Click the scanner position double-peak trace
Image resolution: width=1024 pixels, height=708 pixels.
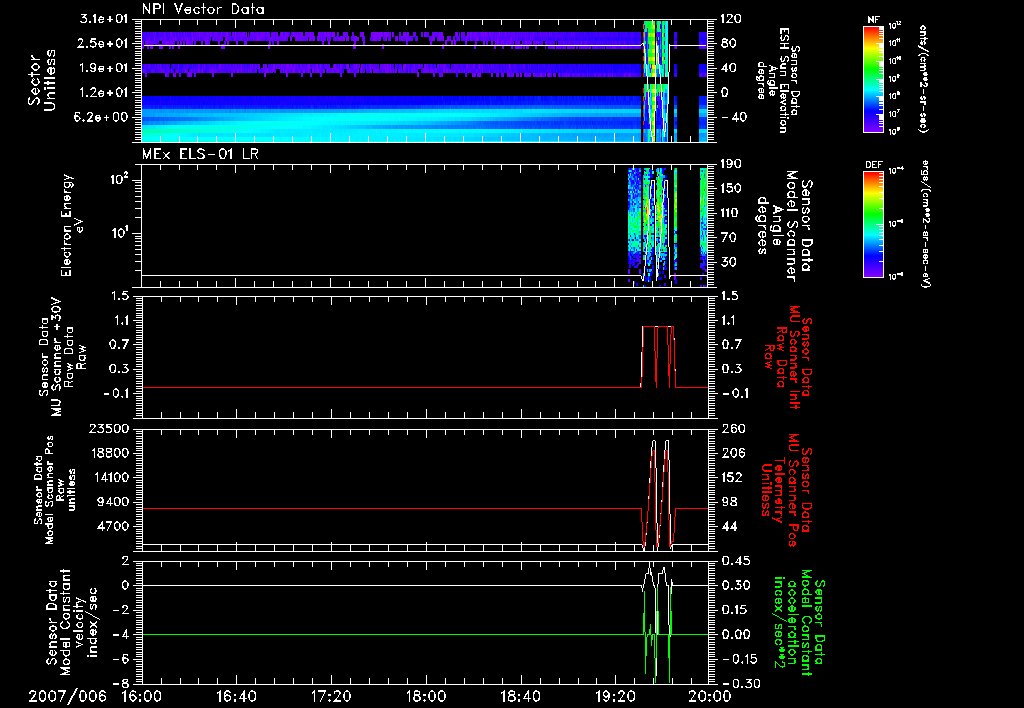click(x=657, y=493)
